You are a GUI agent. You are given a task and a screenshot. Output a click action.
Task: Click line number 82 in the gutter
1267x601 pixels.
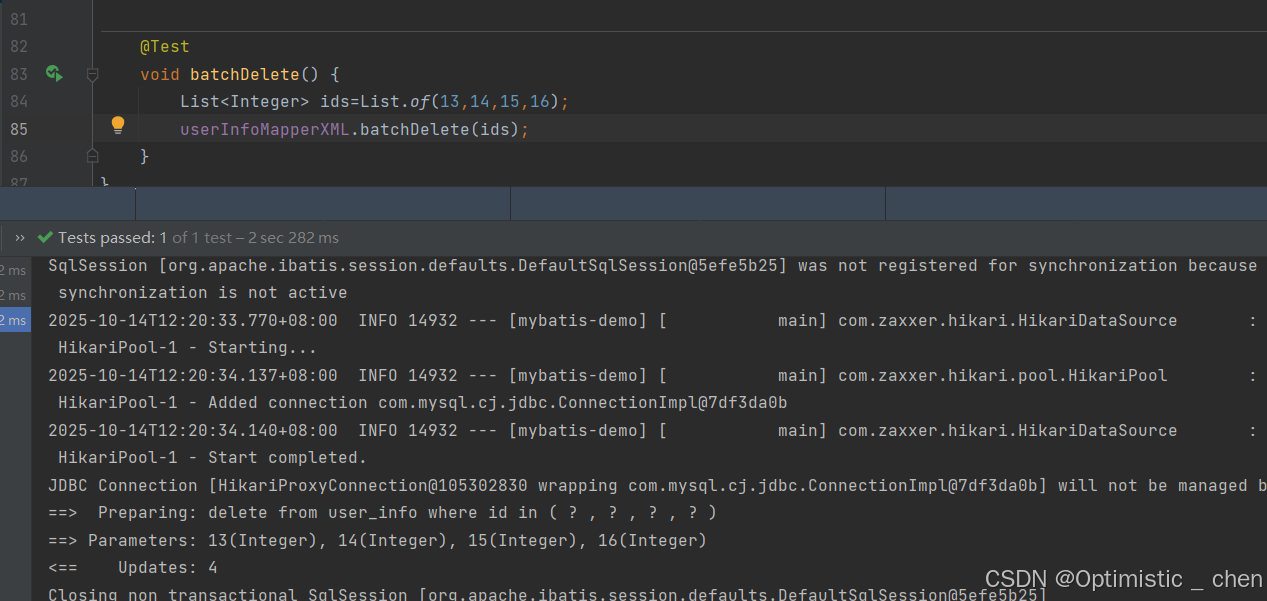(x=19, y=47)
